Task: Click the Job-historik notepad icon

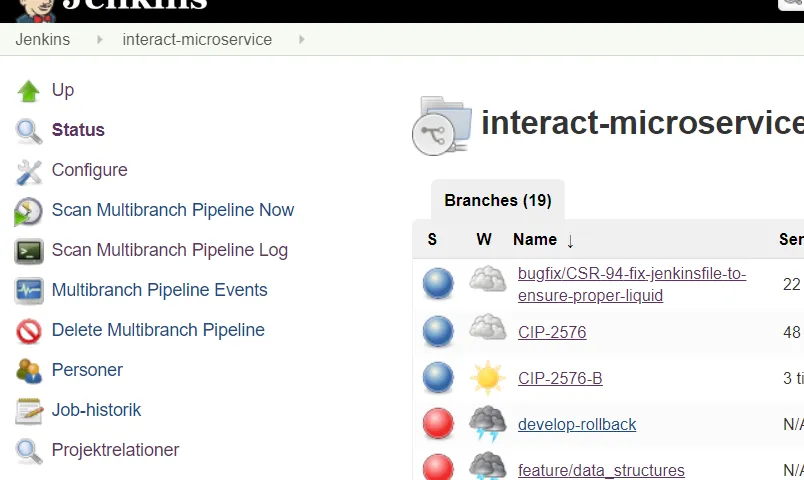Action: click(x=29, y=411)
